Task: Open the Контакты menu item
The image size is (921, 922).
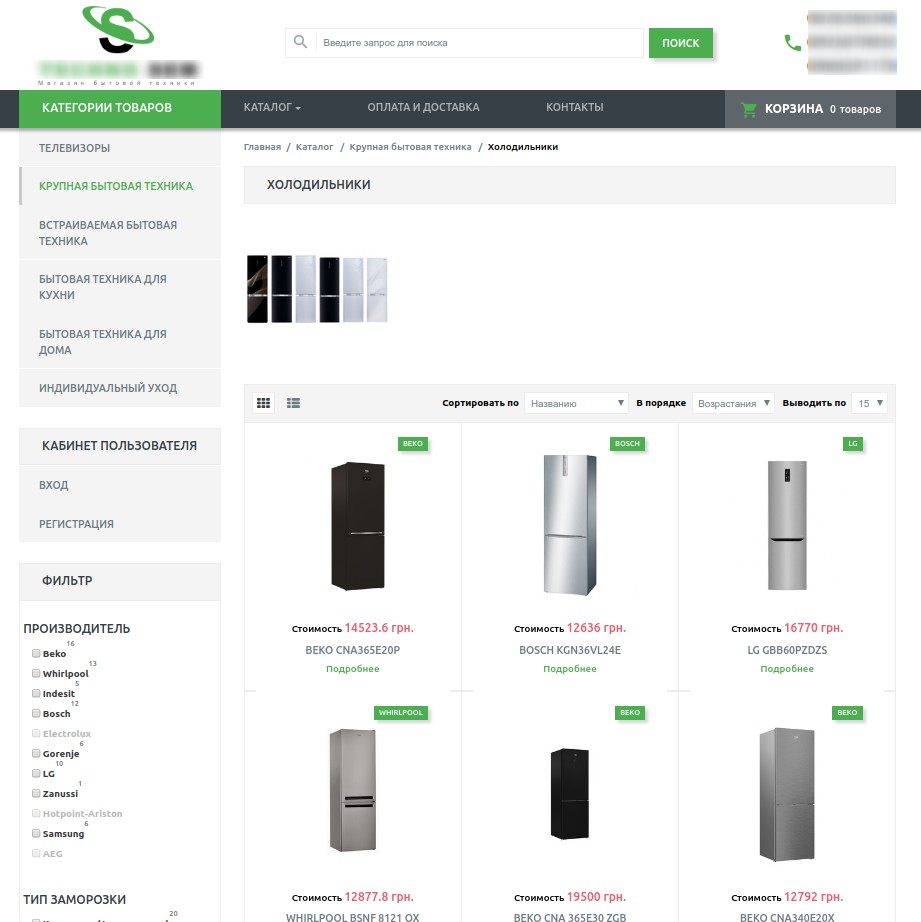Action: point(575,107)
